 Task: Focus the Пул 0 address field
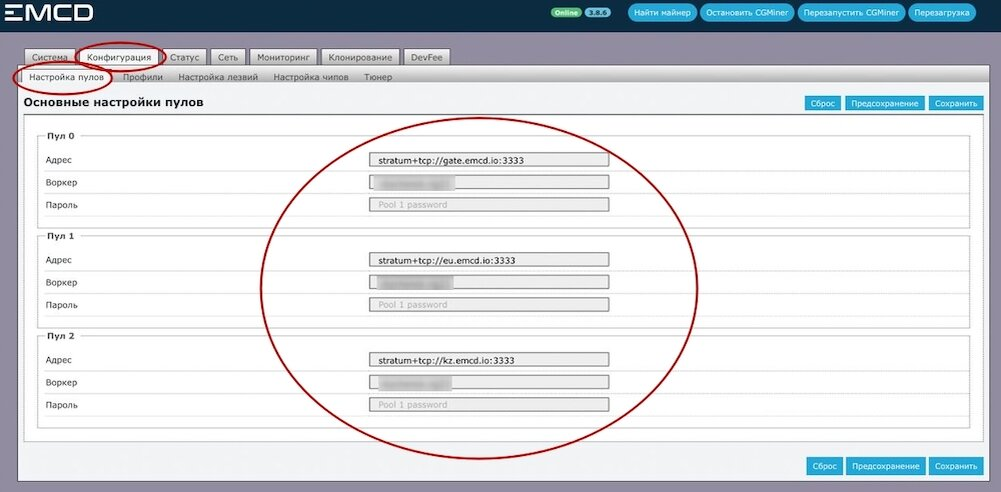(x=489, y=160)
